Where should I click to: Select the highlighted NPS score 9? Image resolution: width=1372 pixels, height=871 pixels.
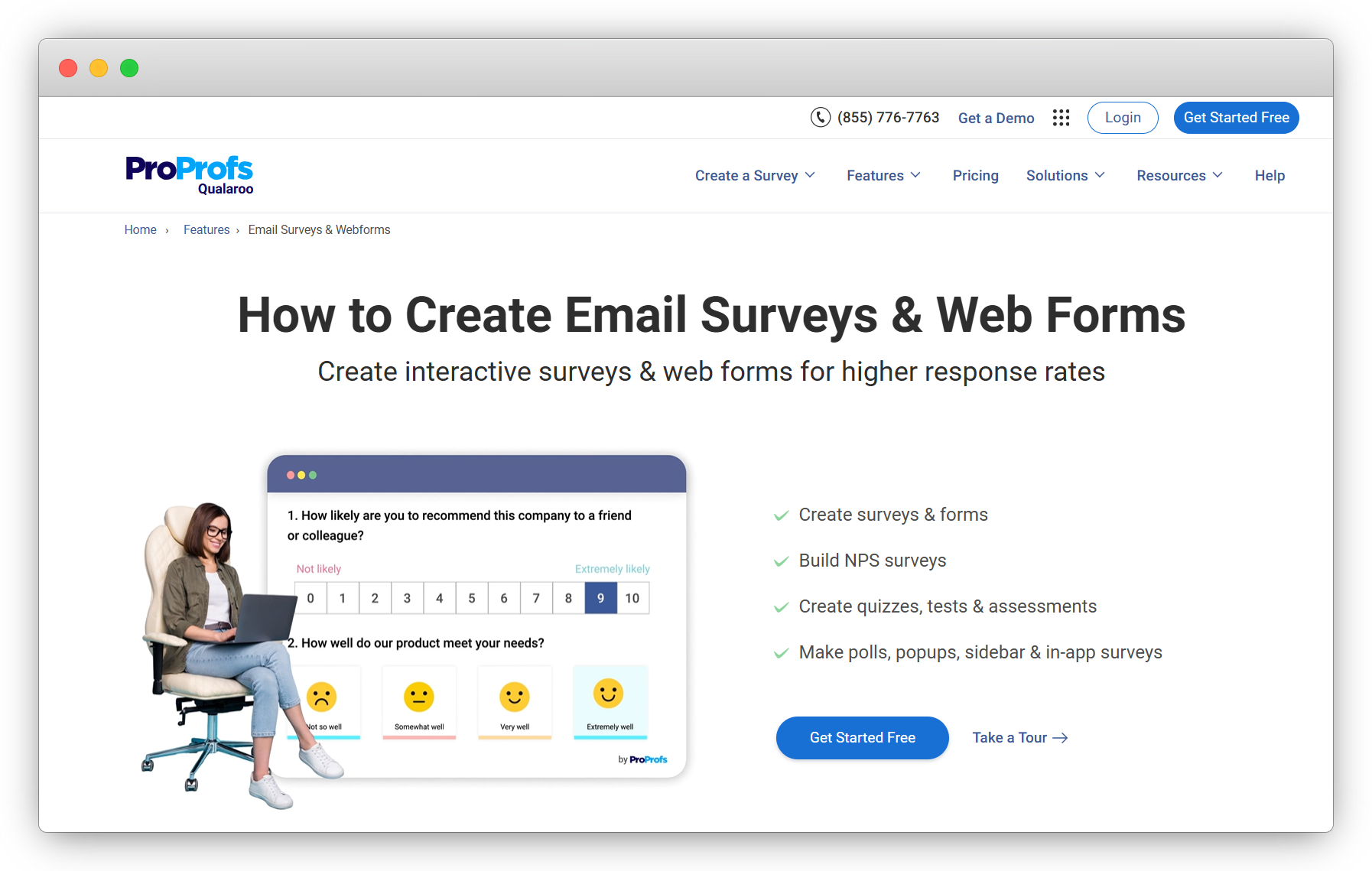pyautogui.click(x=601, y=598)
